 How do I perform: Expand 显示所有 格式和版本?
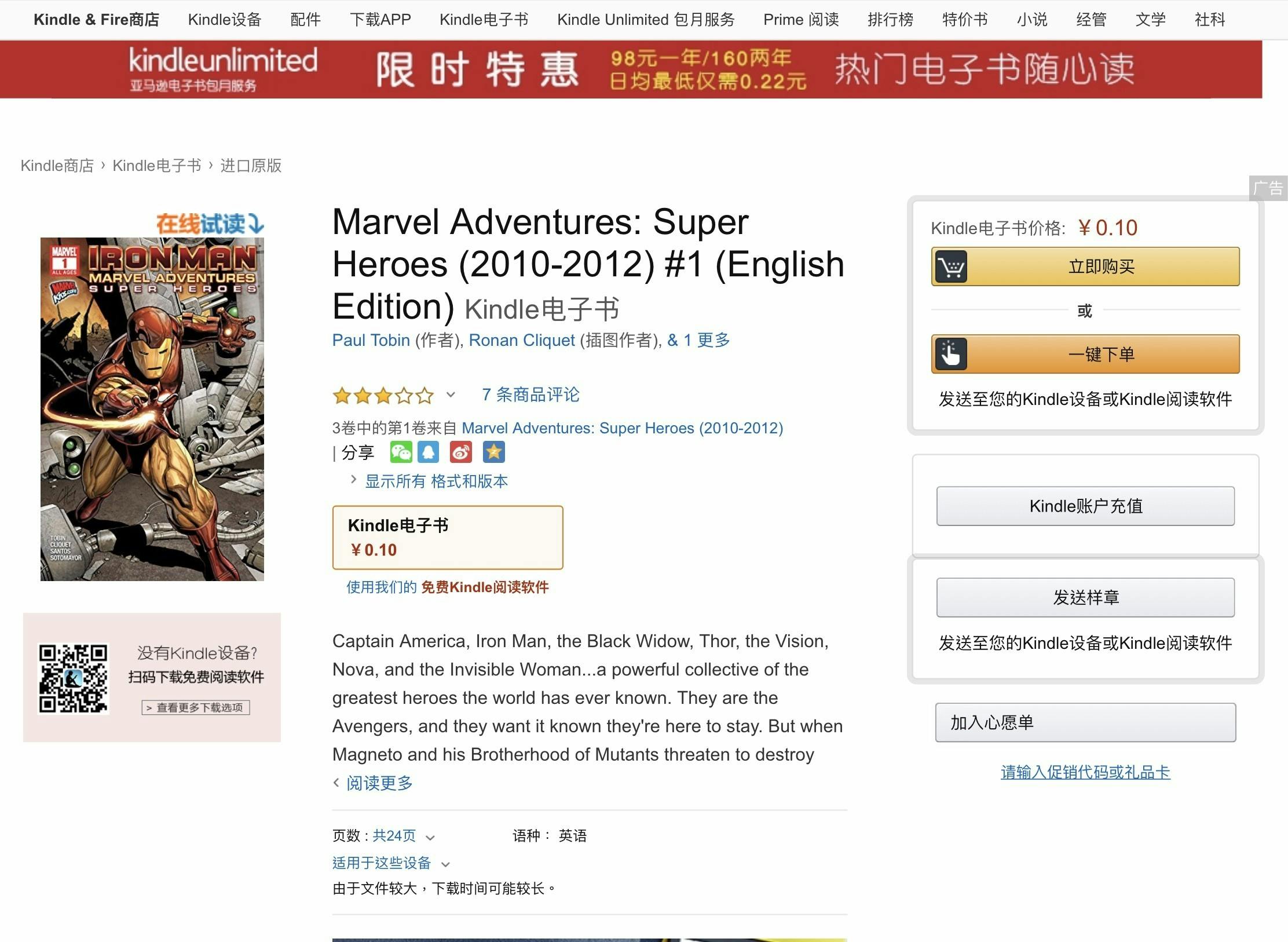coord(436,481)
